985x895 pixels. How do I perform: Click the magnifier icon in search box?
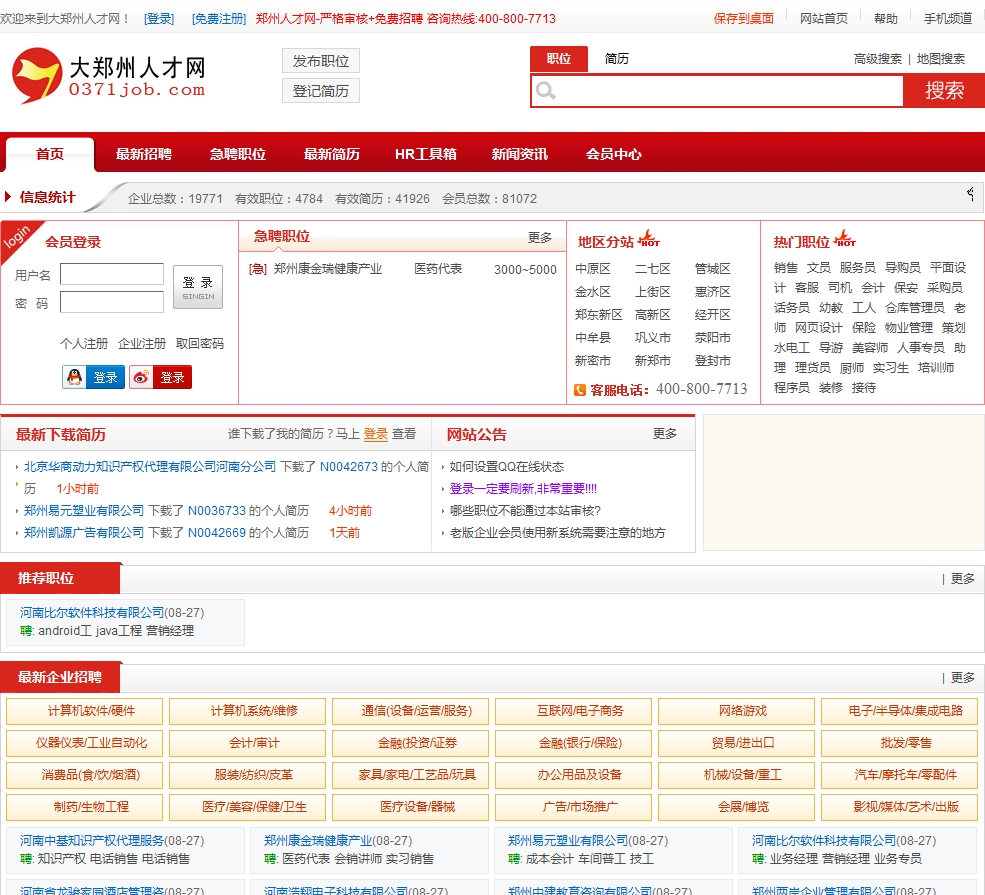point(545,91)
